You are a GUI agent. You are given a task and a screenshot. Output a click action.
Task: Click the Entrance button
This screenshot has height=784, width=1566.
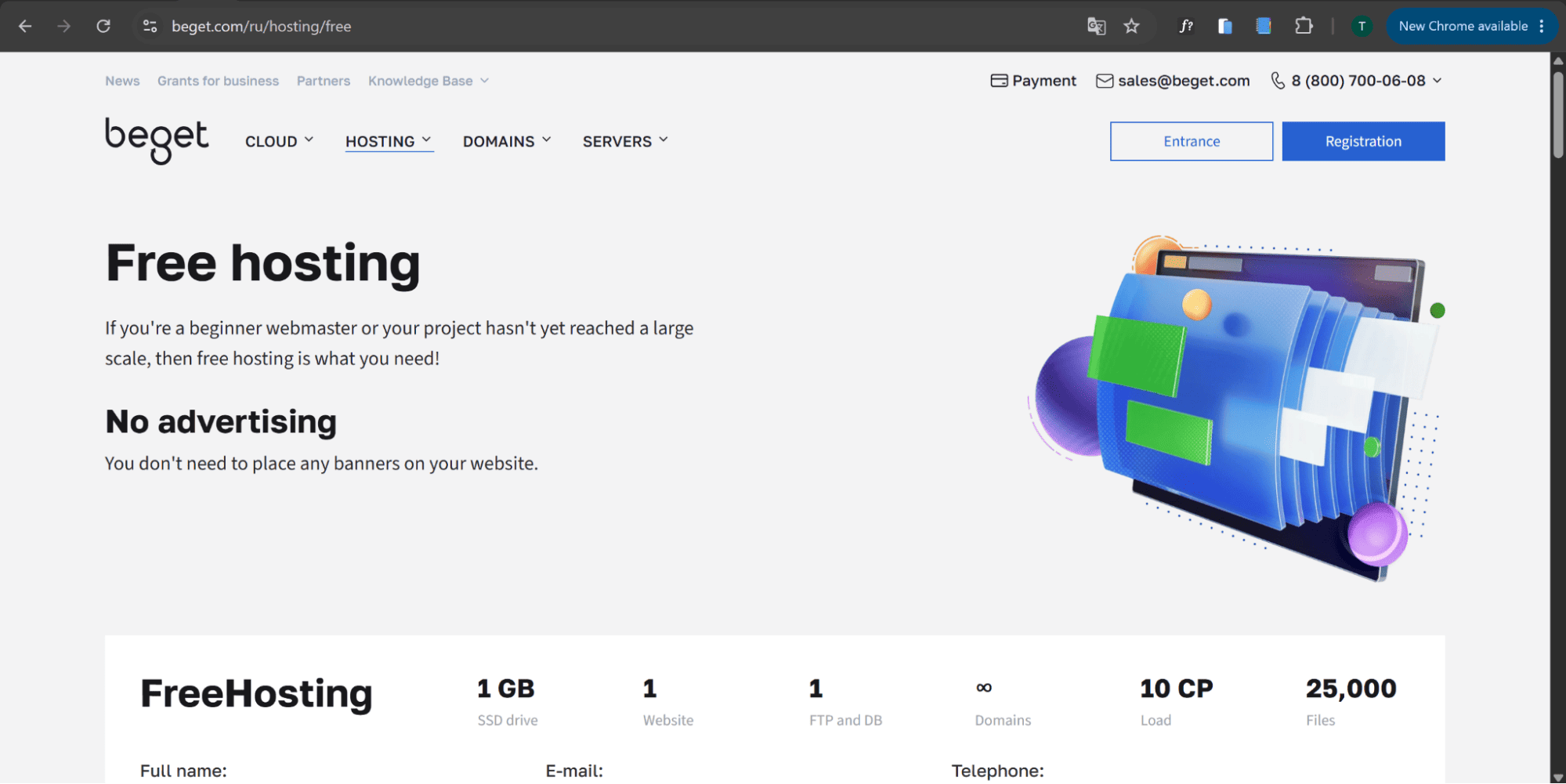[1191, 141]
